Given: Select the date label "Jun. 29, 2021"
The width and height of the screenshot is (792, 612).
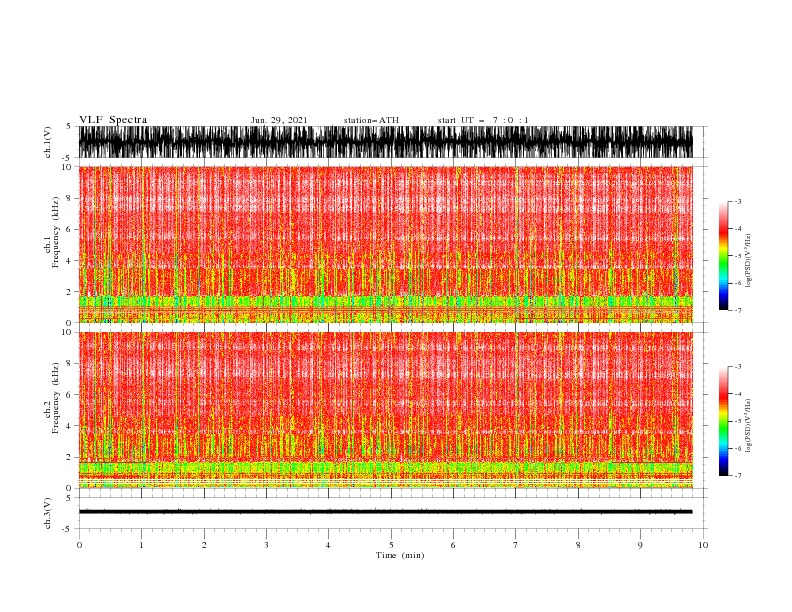Looking at the screenshot, I should [279, 120].
